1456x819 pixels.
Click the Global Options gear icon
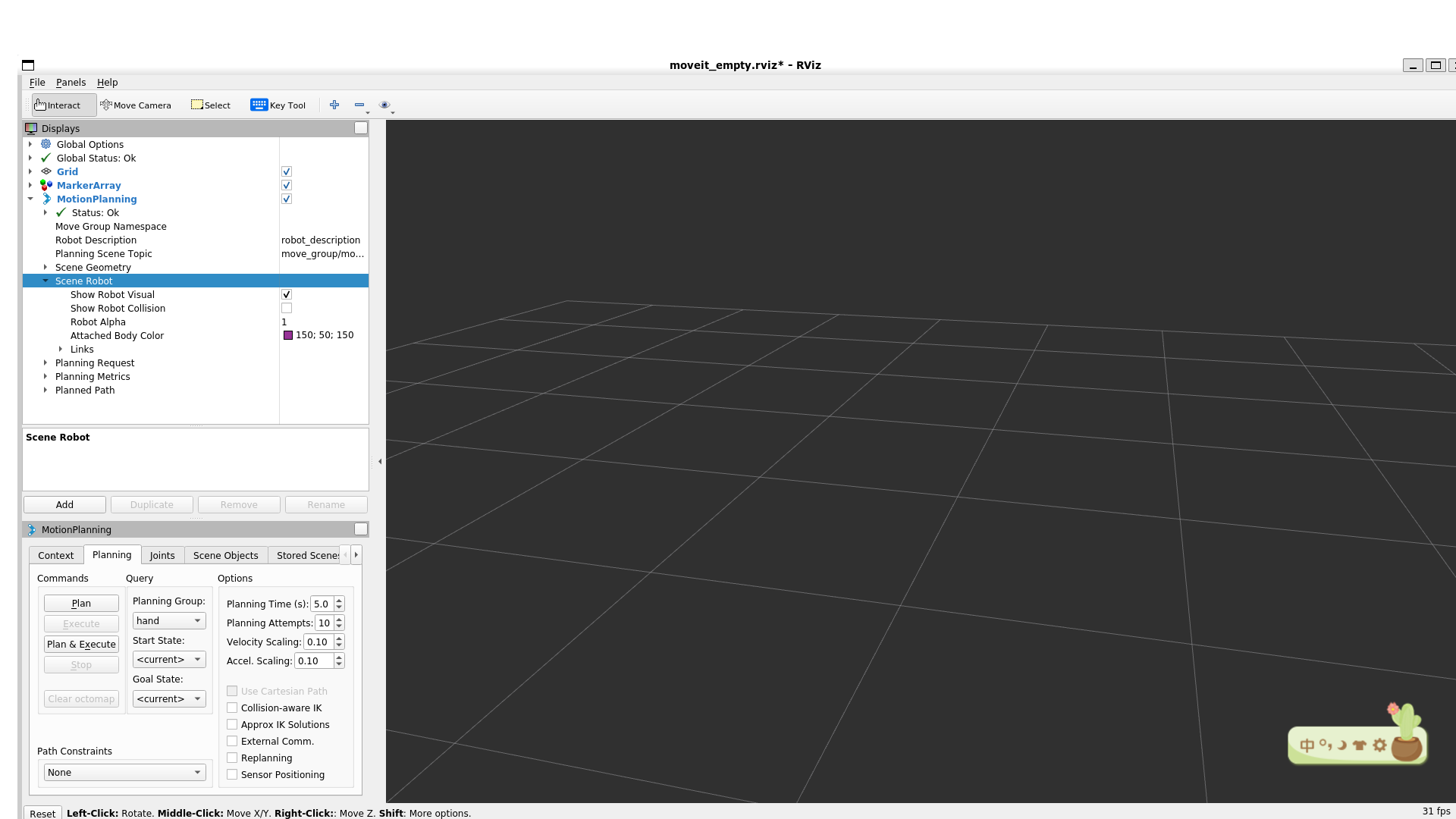click(46, 144)
